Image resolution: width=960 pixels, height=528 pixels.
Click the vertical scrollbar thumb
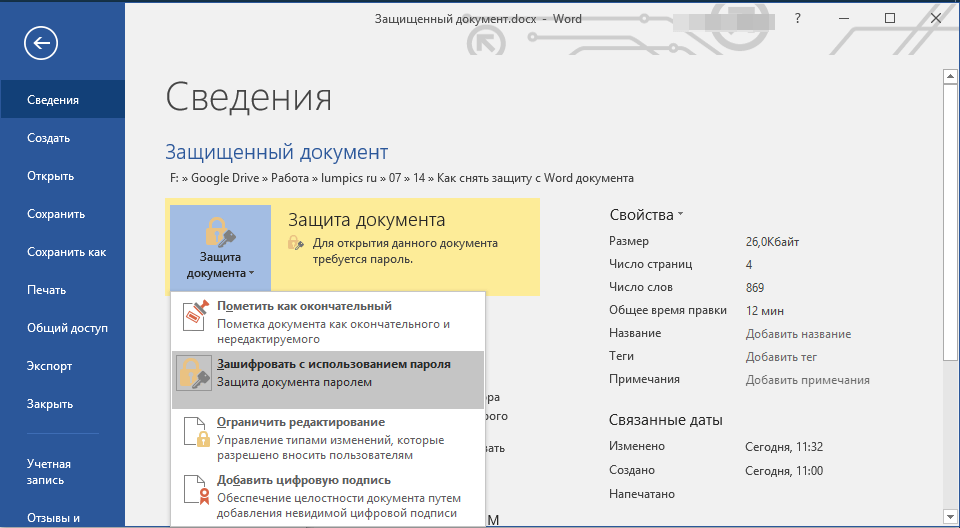(950, 223)
